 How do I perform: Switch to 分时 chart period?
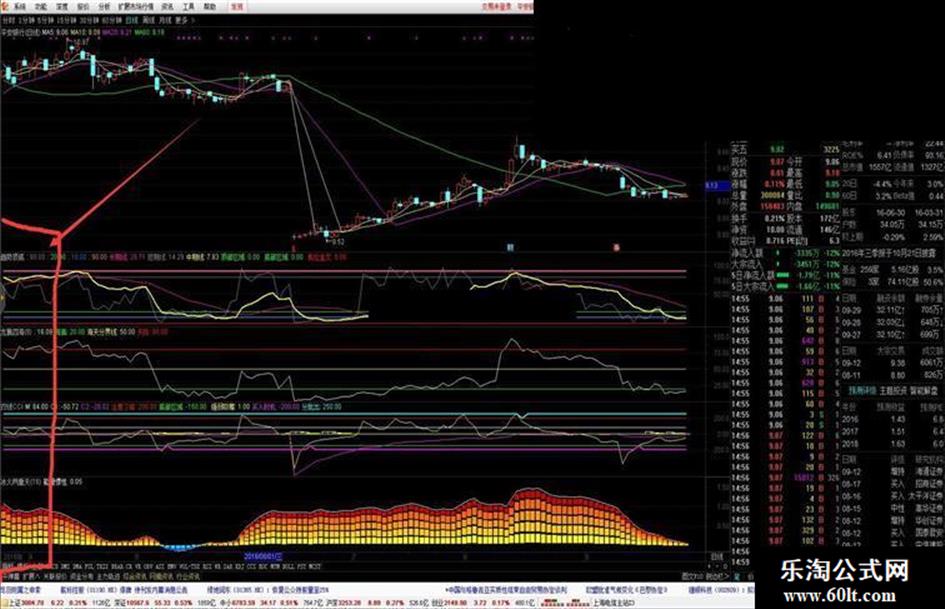click(x=7, y=20)
